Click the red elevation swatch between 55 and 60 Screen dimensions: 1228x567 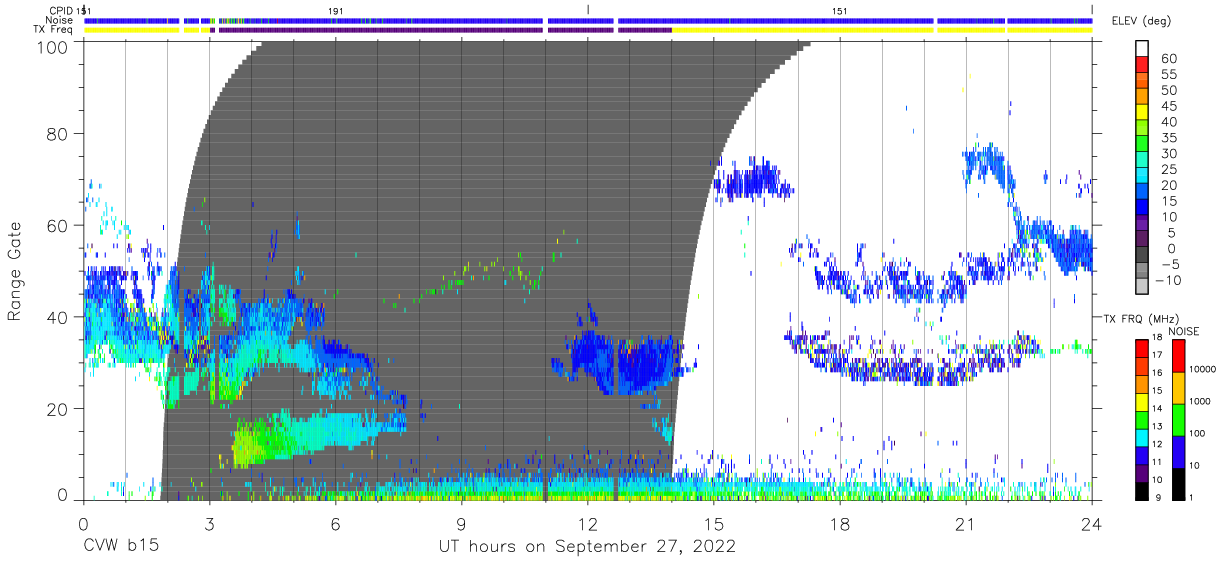pyautogui.click(x=1142, y=65)
